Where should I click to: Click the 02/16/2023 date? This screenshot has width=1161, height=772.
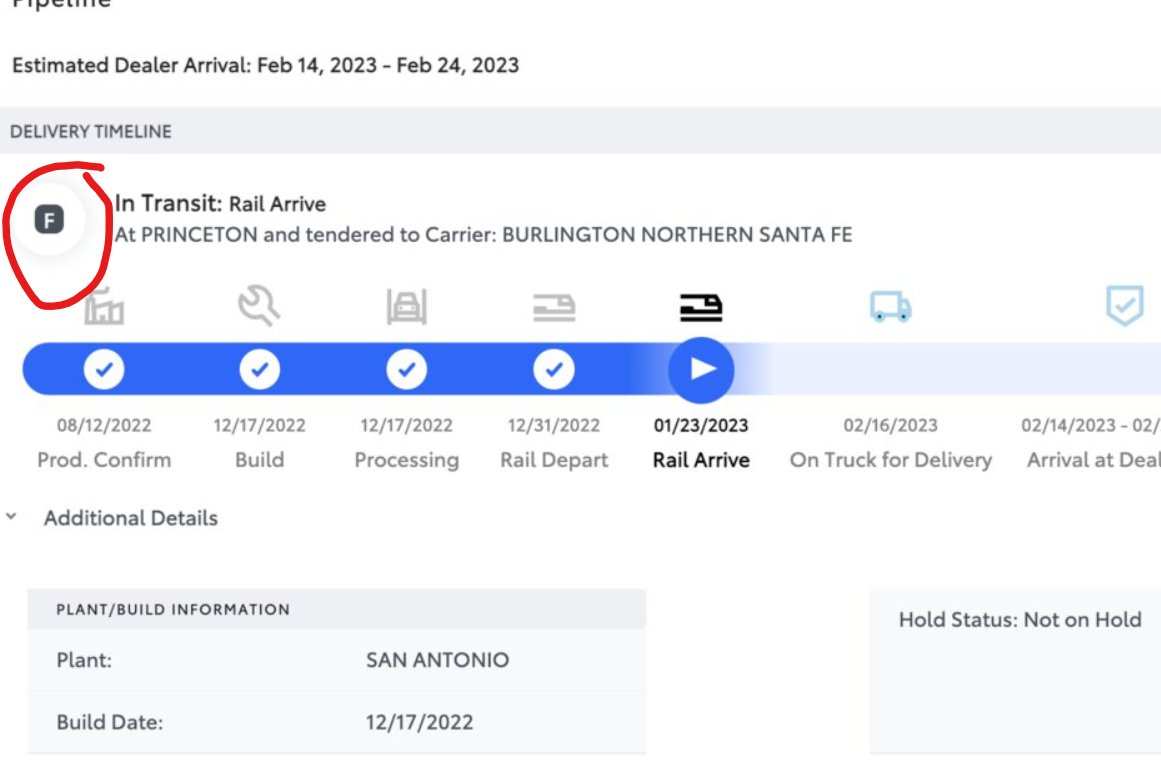(x=891, y=426)
